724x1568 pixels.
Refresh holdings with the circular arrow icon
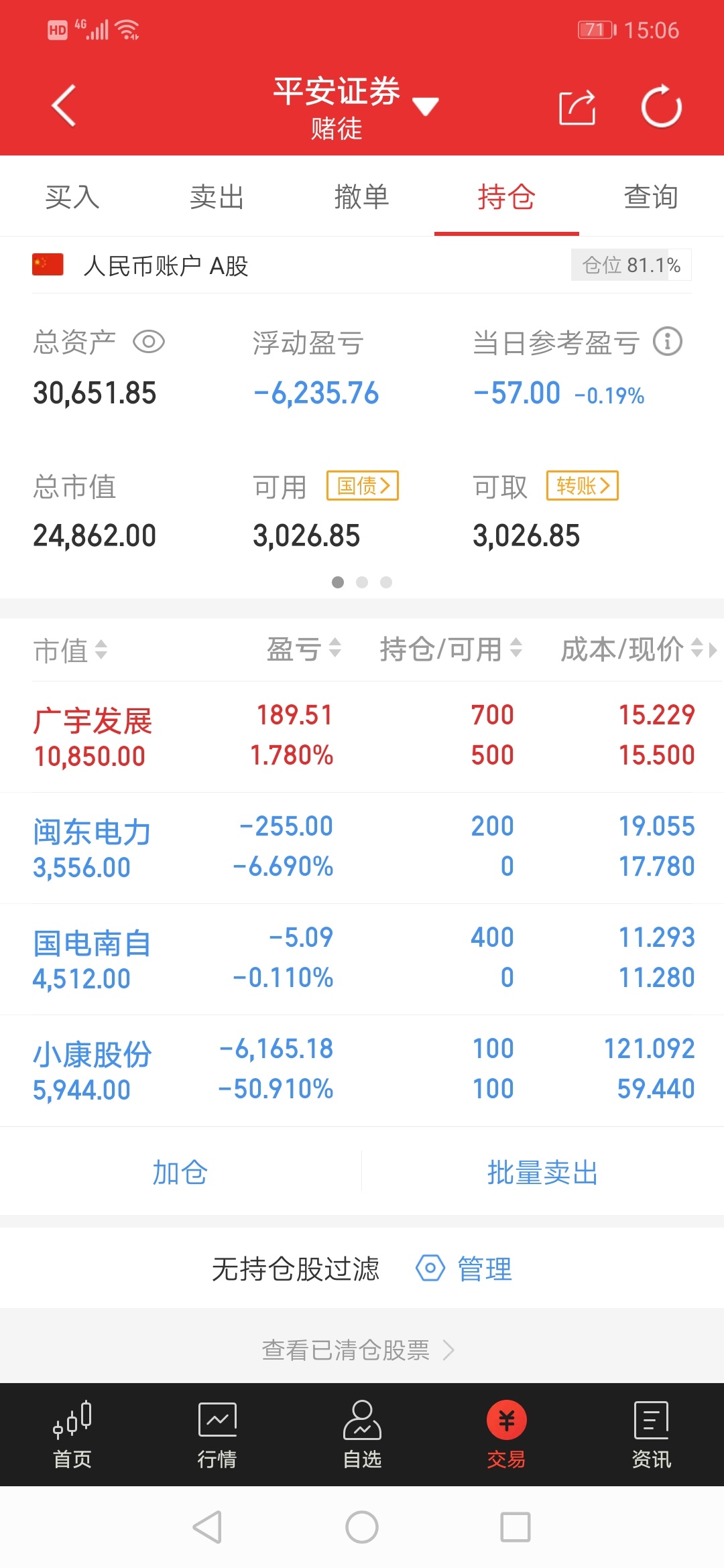(x=661, y=106)
